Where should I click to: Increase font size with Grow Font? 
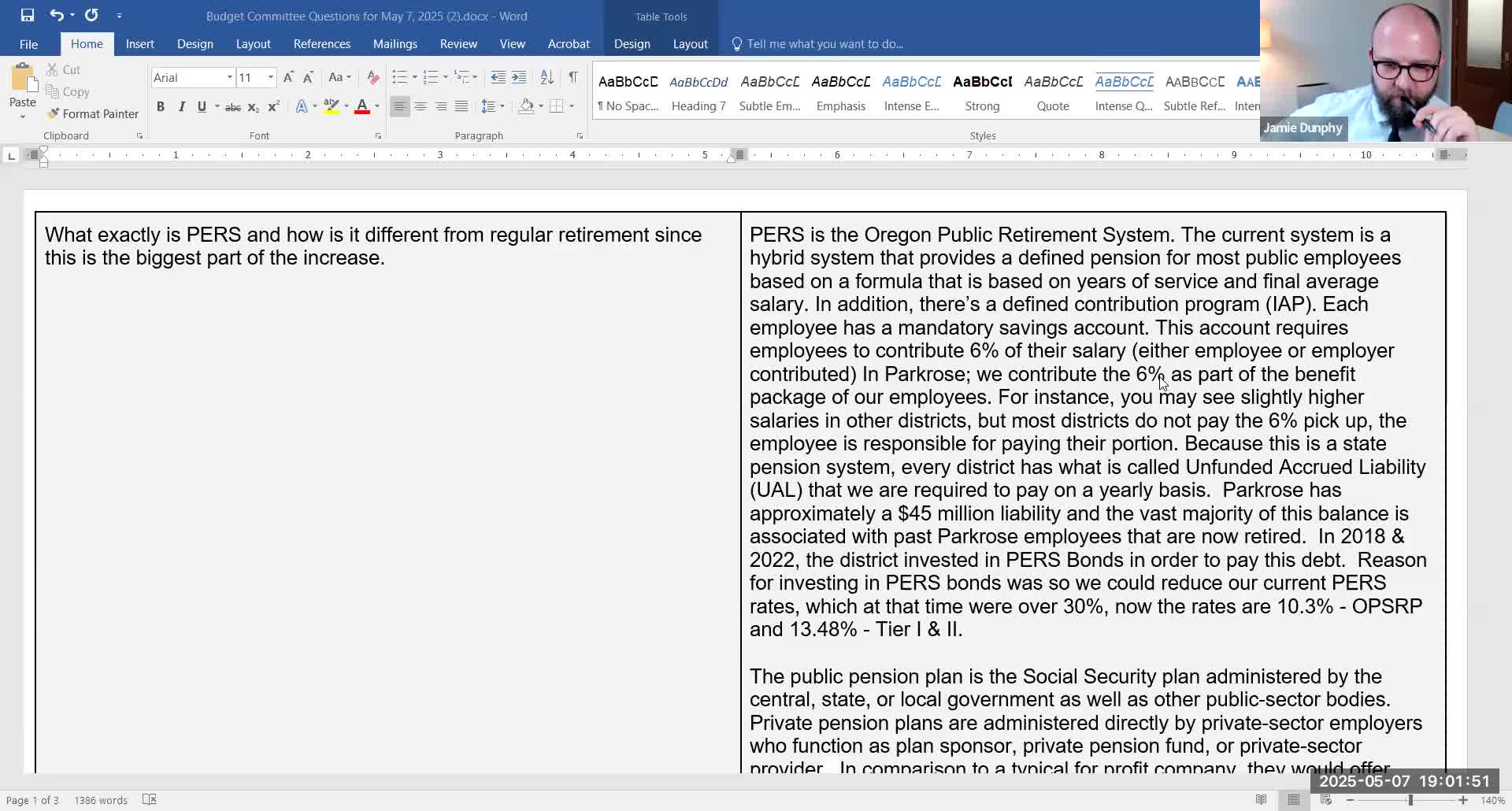288,77
